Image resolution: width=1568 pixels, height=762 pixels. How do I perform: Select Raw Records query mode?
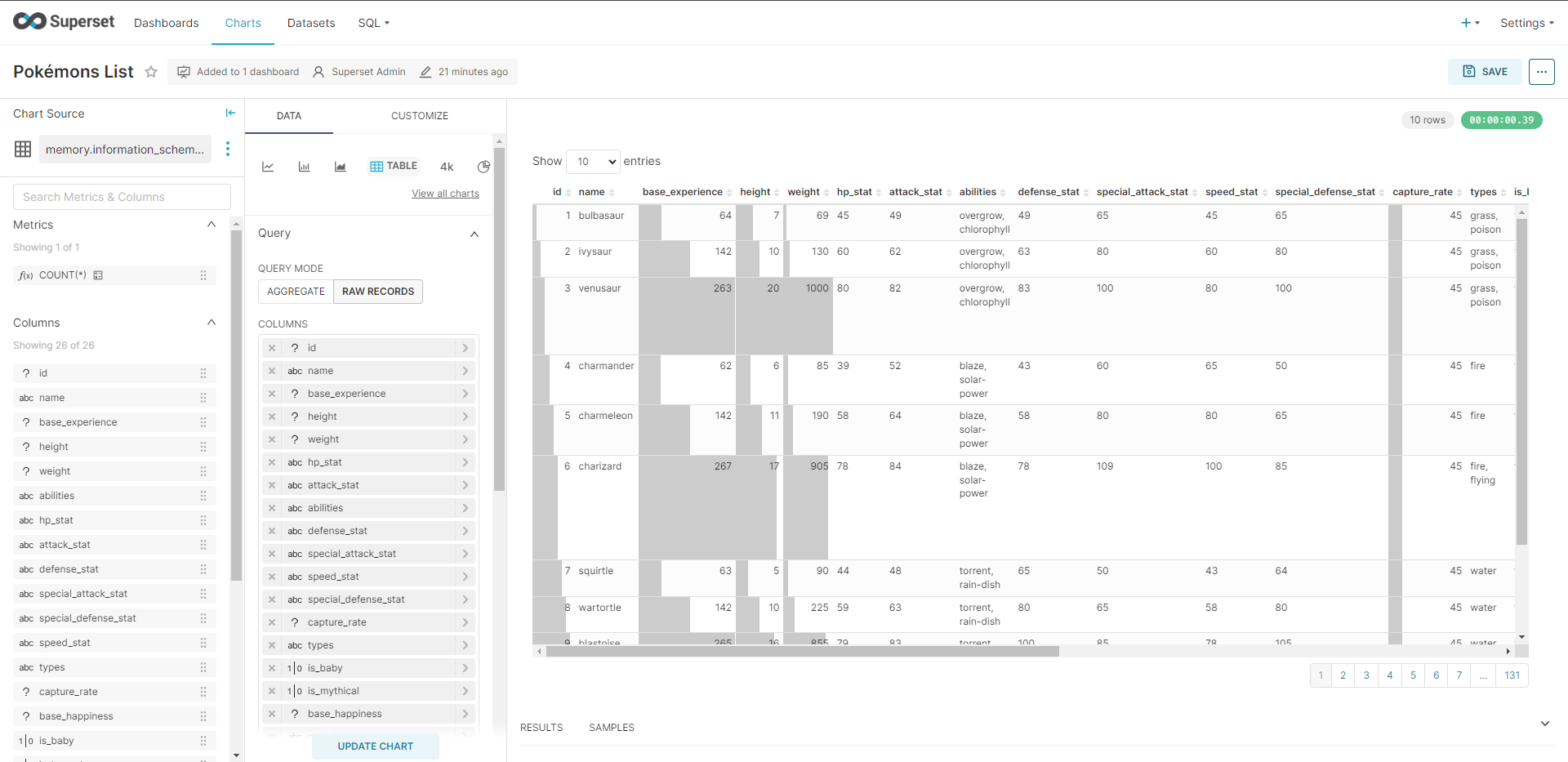tap(378, 292)
